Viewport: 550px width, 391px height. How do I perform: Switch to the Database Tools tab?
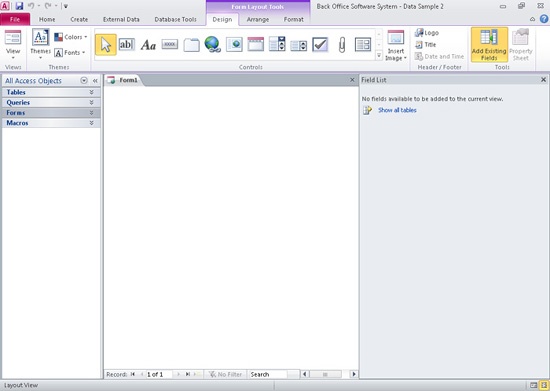point(175,20)
